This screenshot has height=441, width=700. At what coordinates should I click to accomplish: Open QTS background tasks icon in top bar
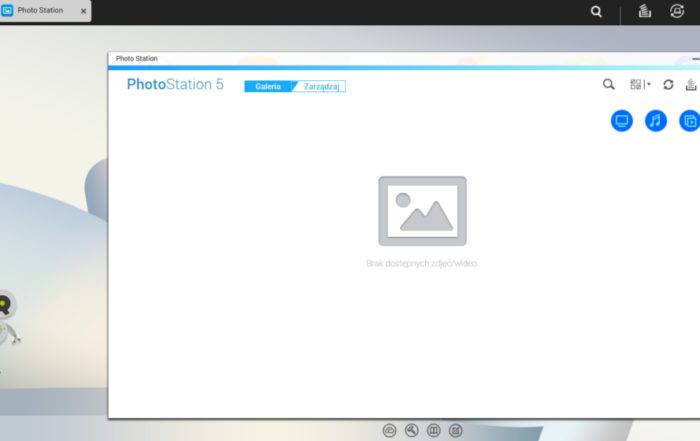point(644,11)
